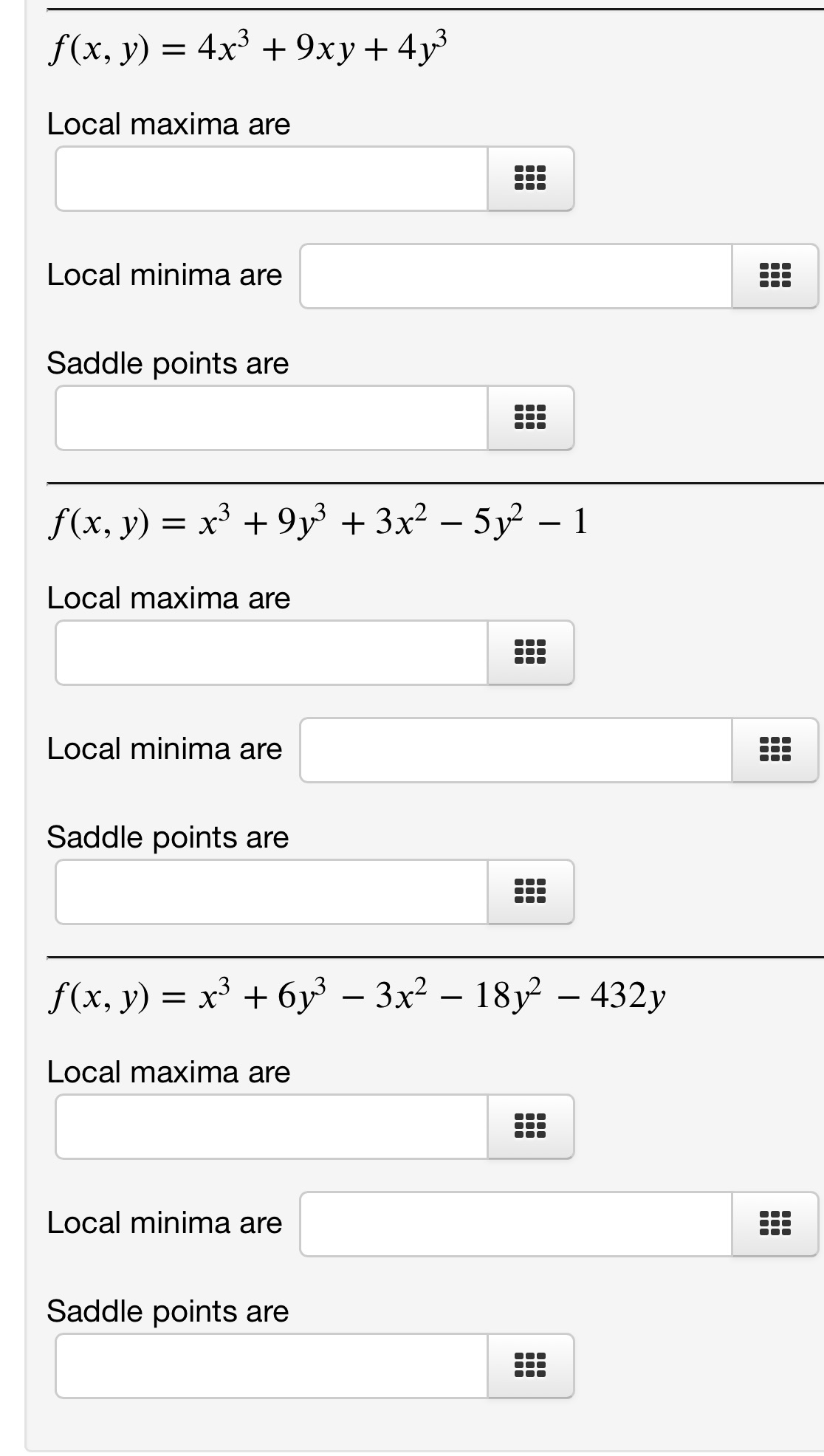824x1456 pixels.
Task: Click local minima answer box under third function
Action: pos(509,1223)
